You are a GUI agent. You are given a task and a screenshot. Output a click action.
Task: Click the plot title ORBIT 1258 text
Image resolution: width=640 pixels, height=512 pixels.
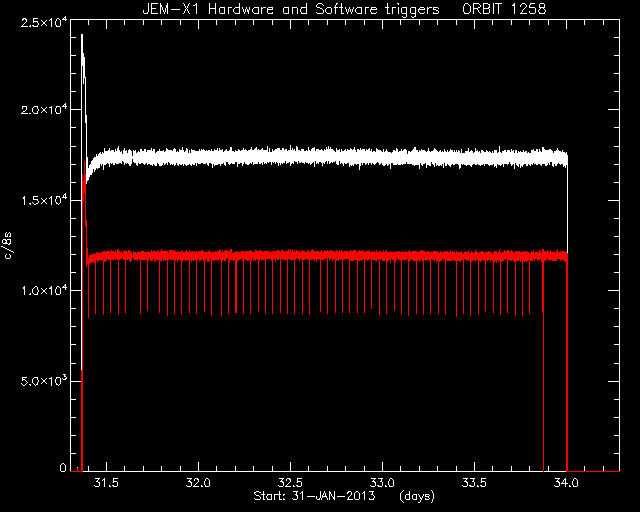coord(504,9)
